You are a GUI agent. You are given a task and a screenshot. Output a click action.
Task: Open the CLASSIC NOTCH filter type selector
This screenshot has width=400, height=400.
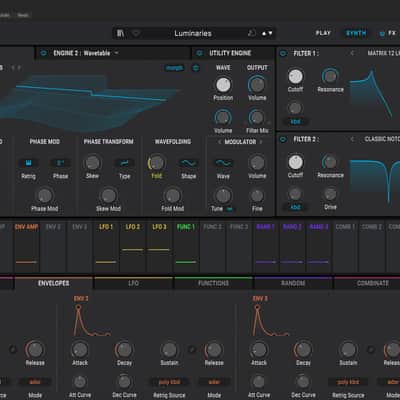(x=382, y=139)
